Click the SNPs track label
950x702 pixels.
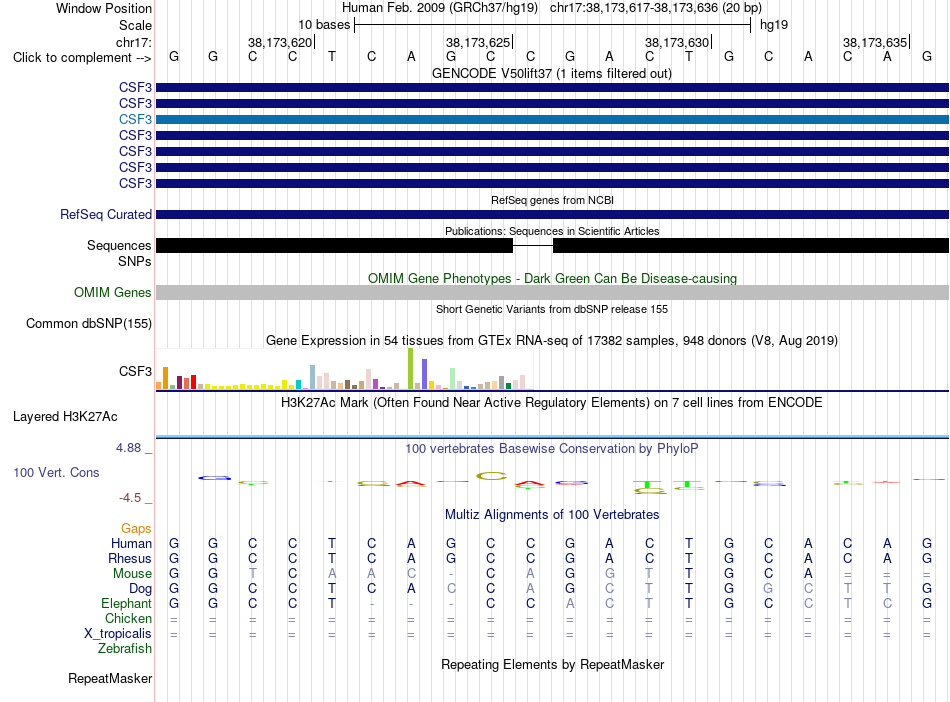pyautogui.click(x=135, y=261)
